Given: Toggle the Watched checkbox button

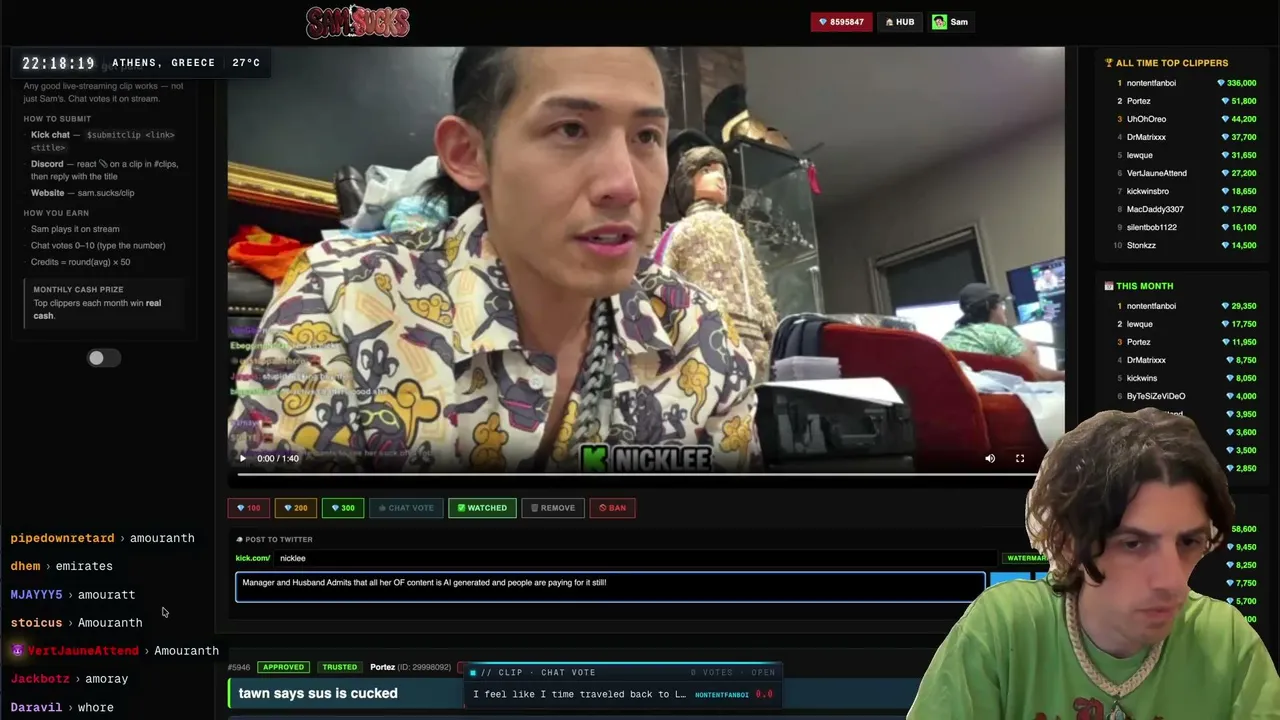Looking at the screenshot, I should pyautogui.click(x=482, y=508).
